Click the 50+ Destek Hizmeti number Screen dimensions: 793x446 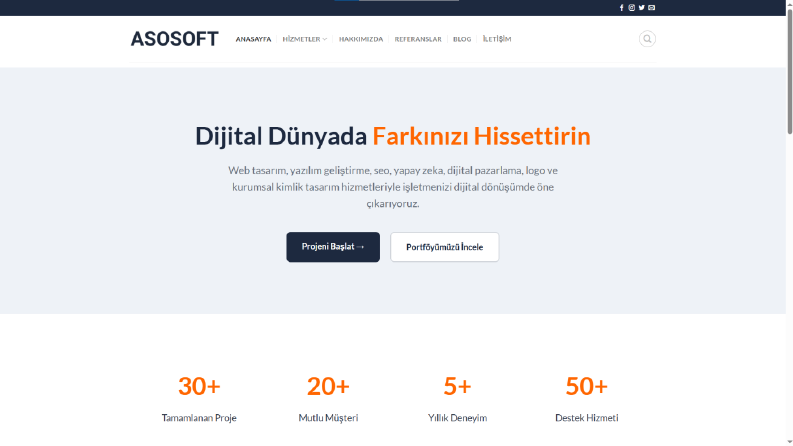[x=587, y=386]
